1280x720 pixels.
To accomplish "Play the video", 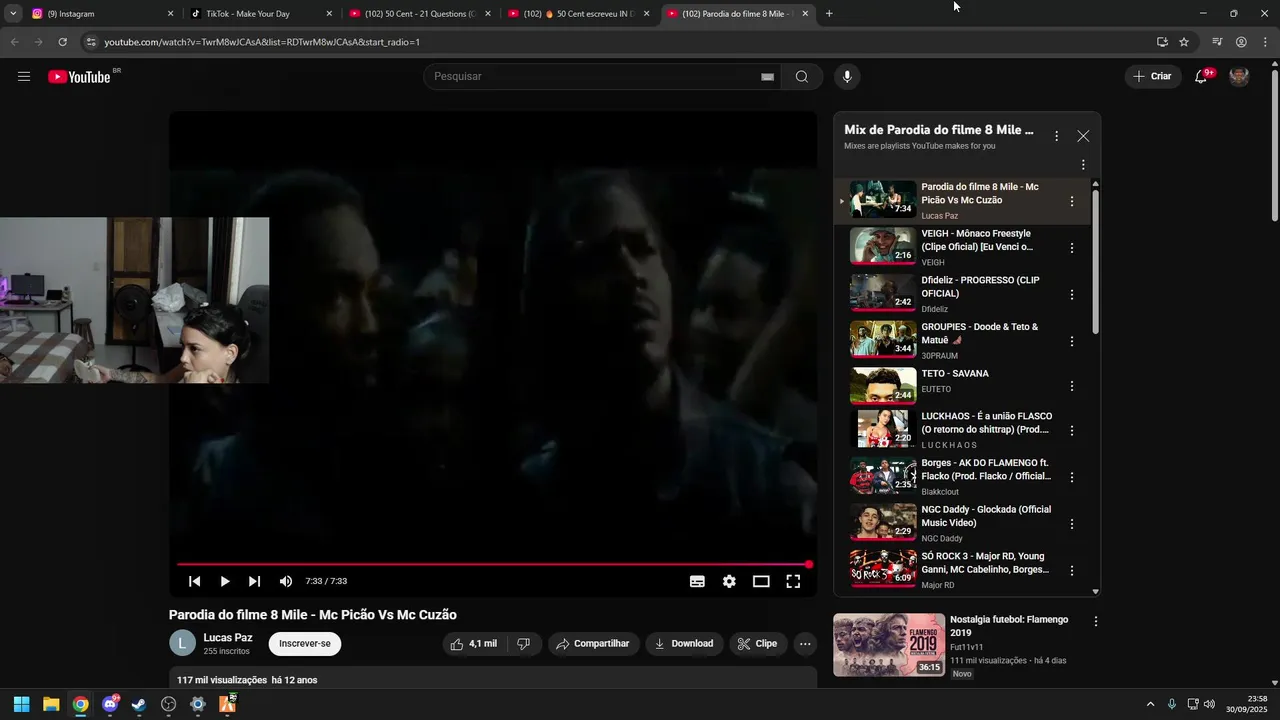I will (225, 581).
